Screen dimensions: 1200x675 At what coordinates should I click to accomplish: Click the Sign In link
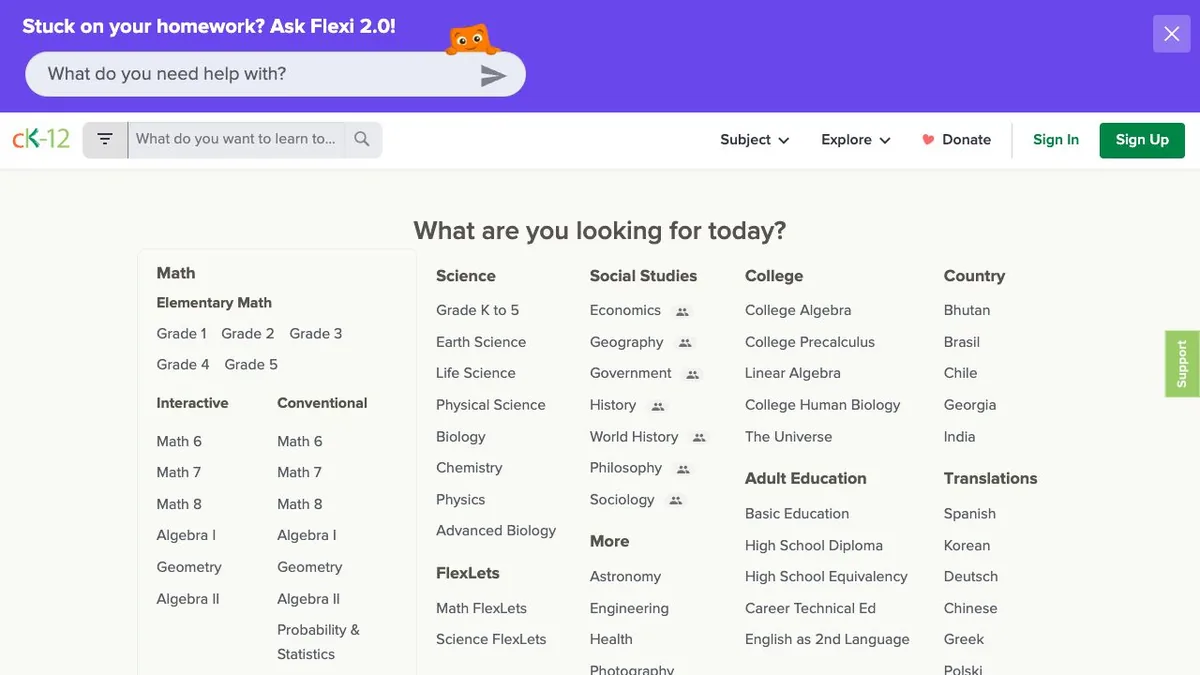[1056, 140]
